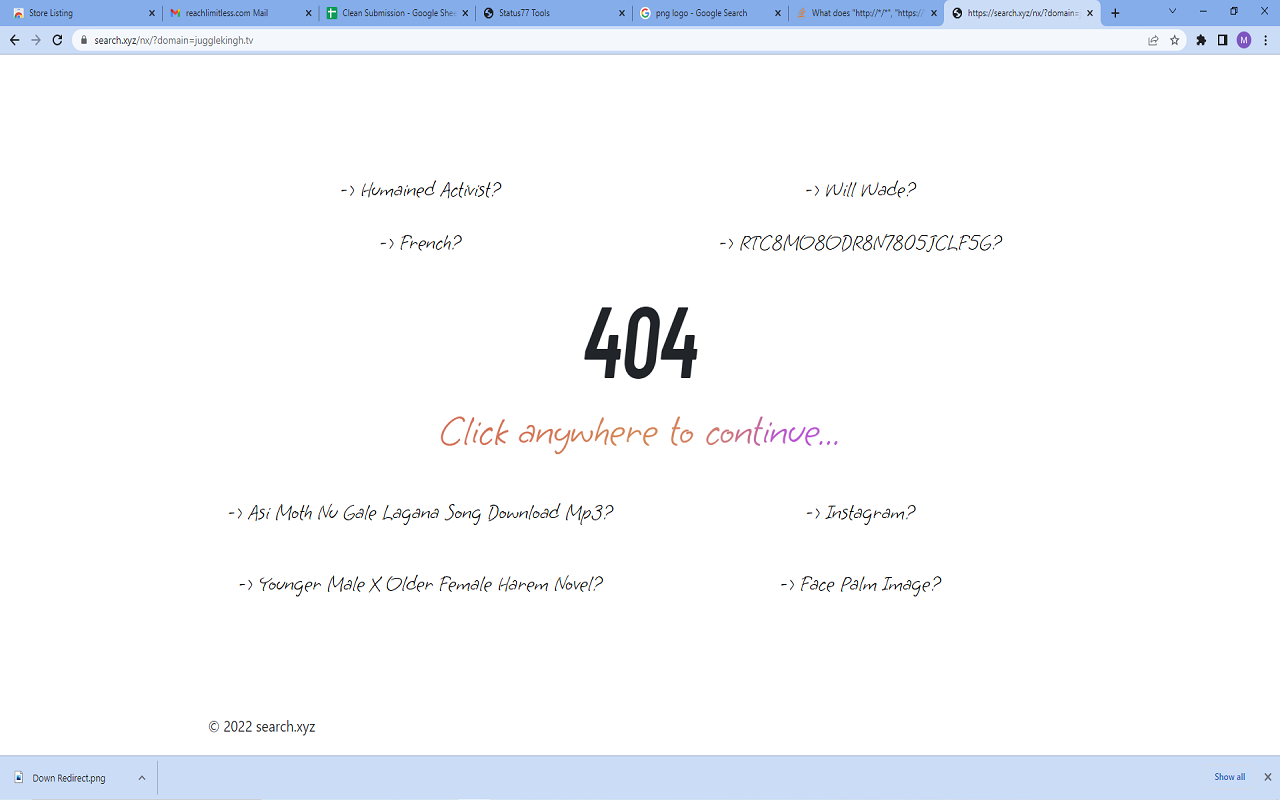The image size is (1280, 800).
Task: Click the page reload icon
Action: pos(59,40)
